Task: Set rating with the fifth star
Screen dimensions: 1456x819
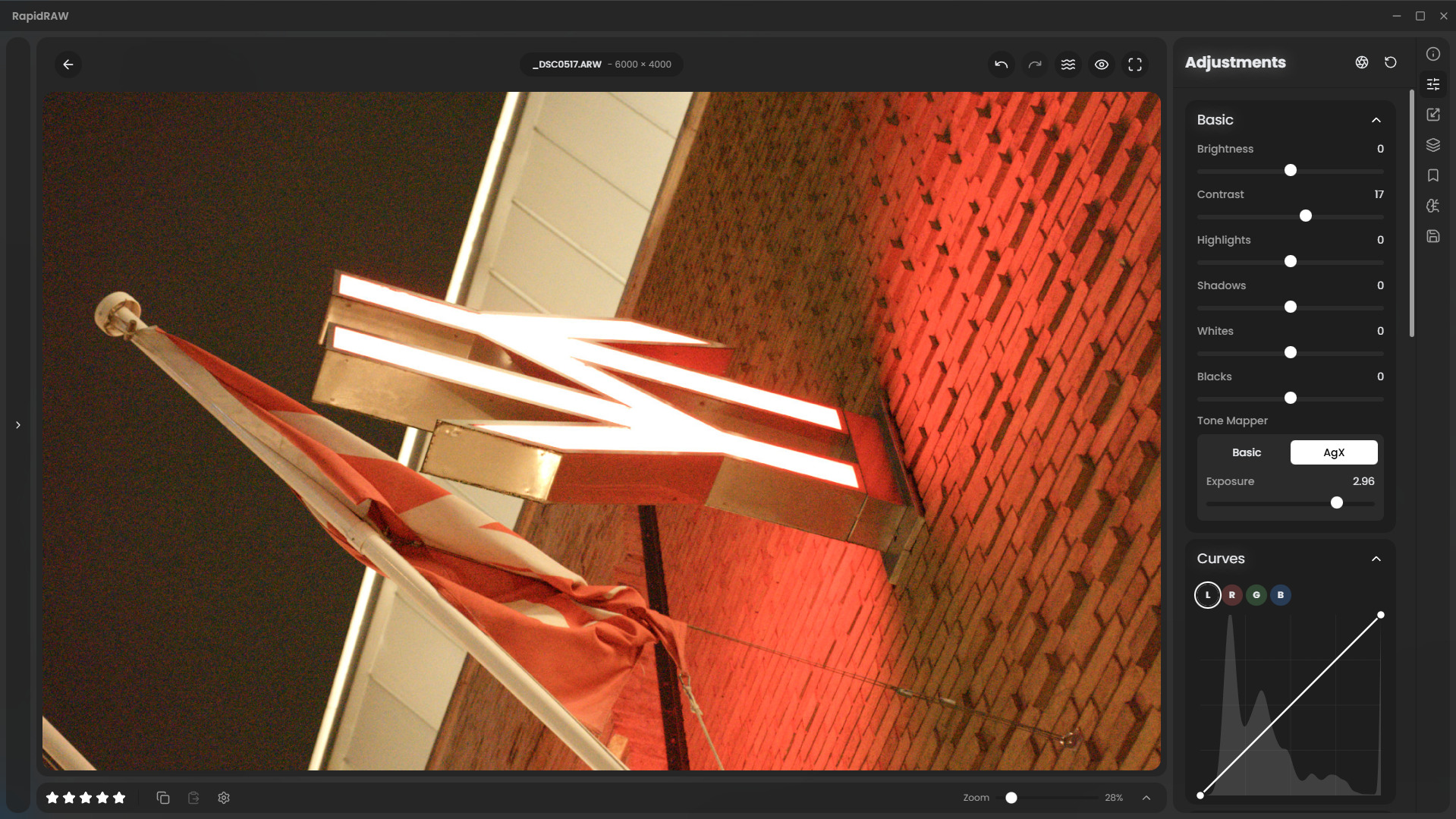Action: 119,798
